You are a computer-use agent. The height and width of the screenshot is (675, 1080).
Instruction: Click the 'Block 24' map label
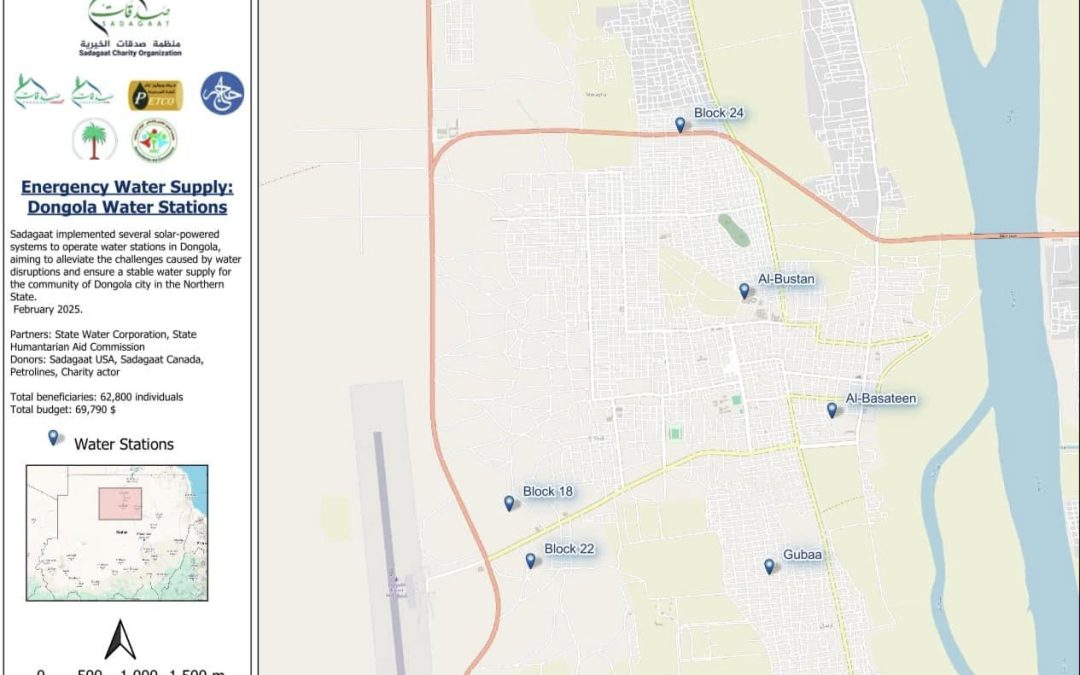click(x=718, y=113)
